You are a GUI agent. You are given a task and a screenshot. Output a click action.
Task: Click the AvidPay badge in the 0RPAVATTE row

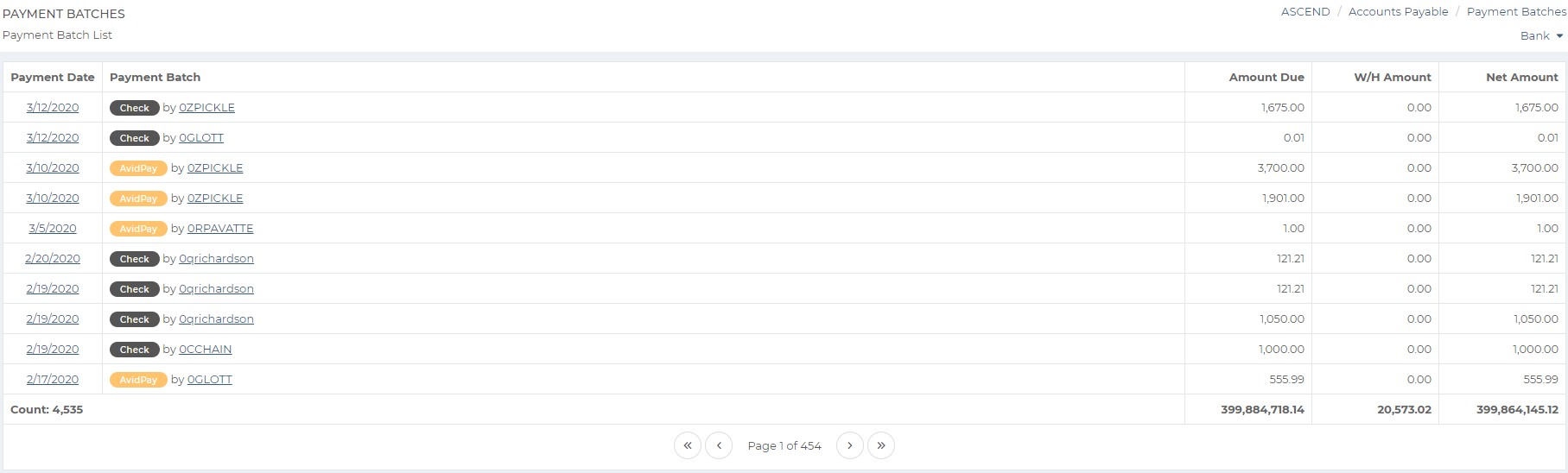138,229
